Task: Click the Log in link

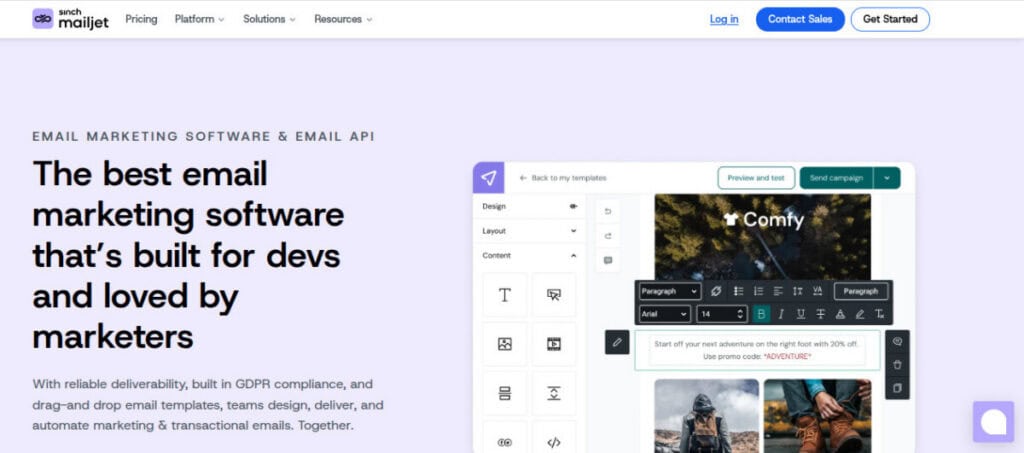Action: coord(724,19)
